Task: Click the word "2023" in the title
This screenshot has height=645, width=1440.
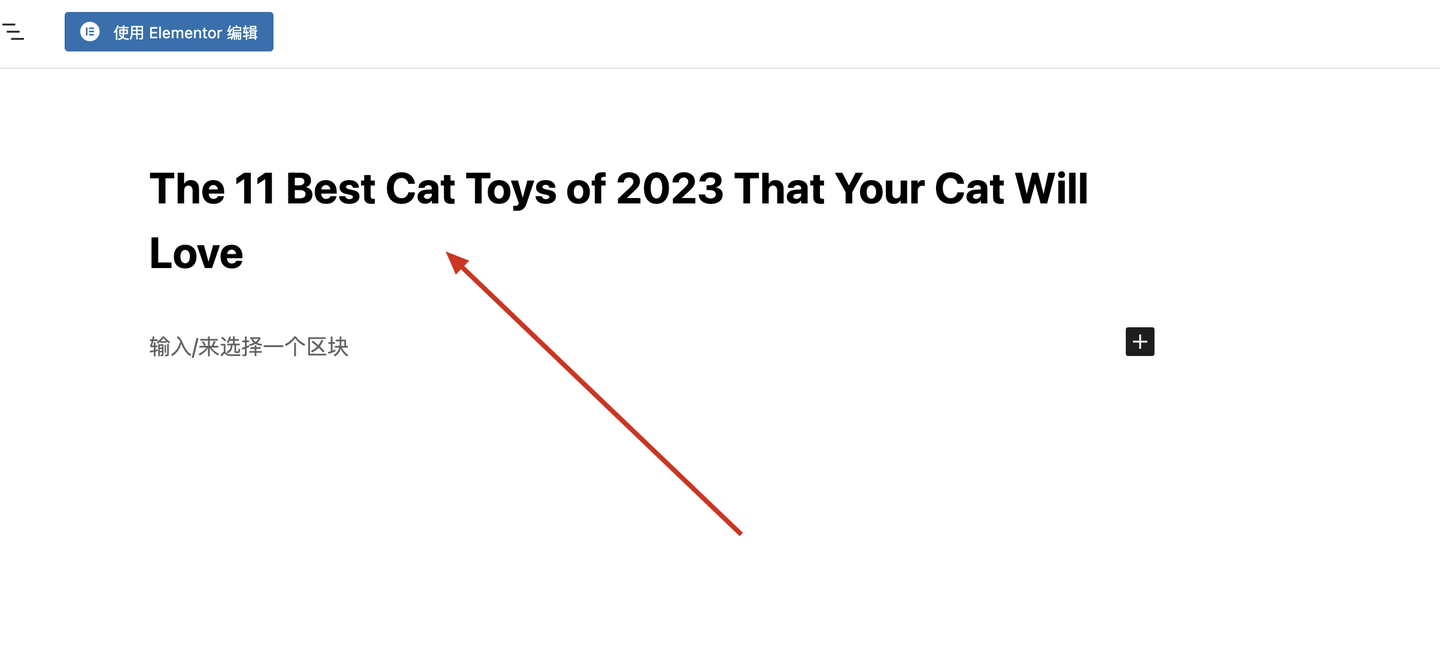Action: point(669,188)
